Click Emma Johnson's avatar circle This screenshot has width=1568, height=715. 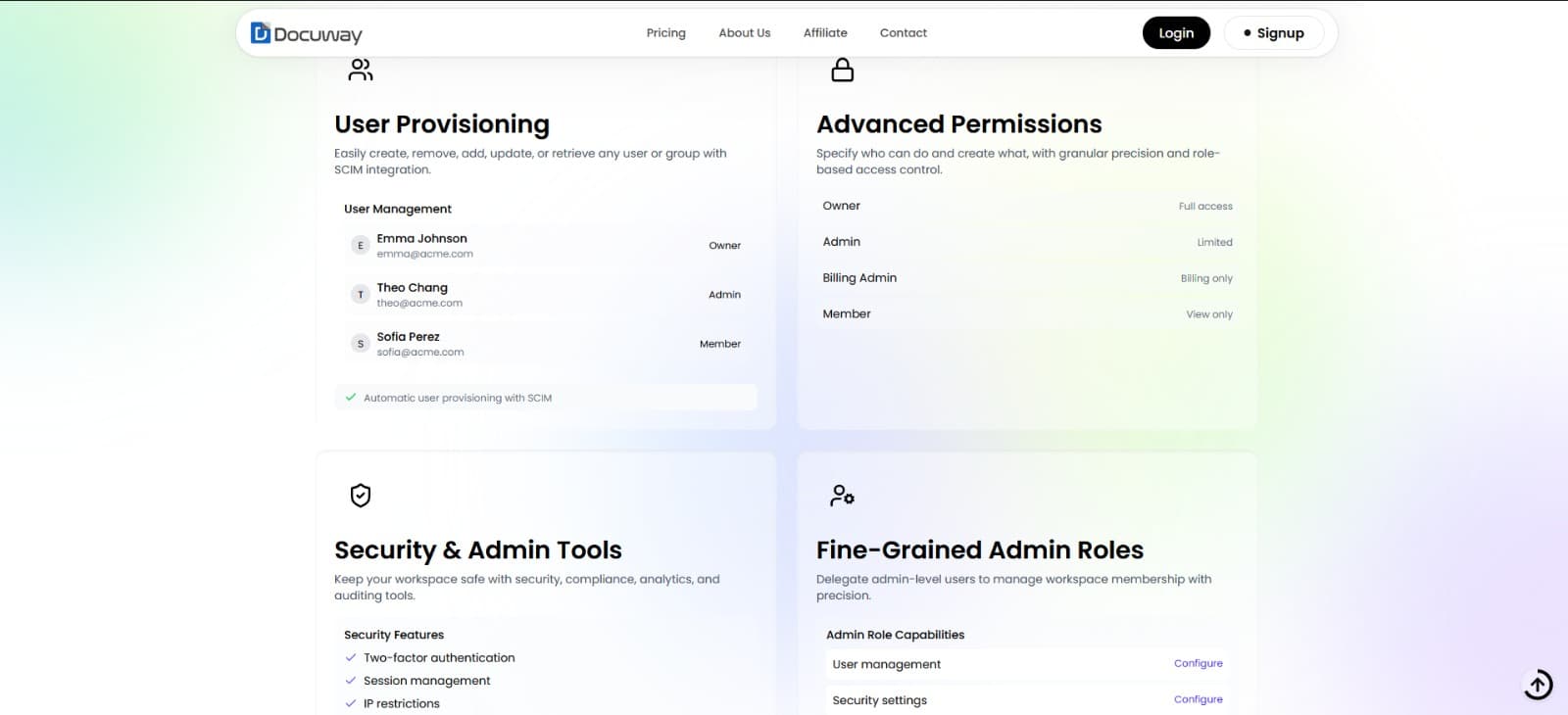361,245
